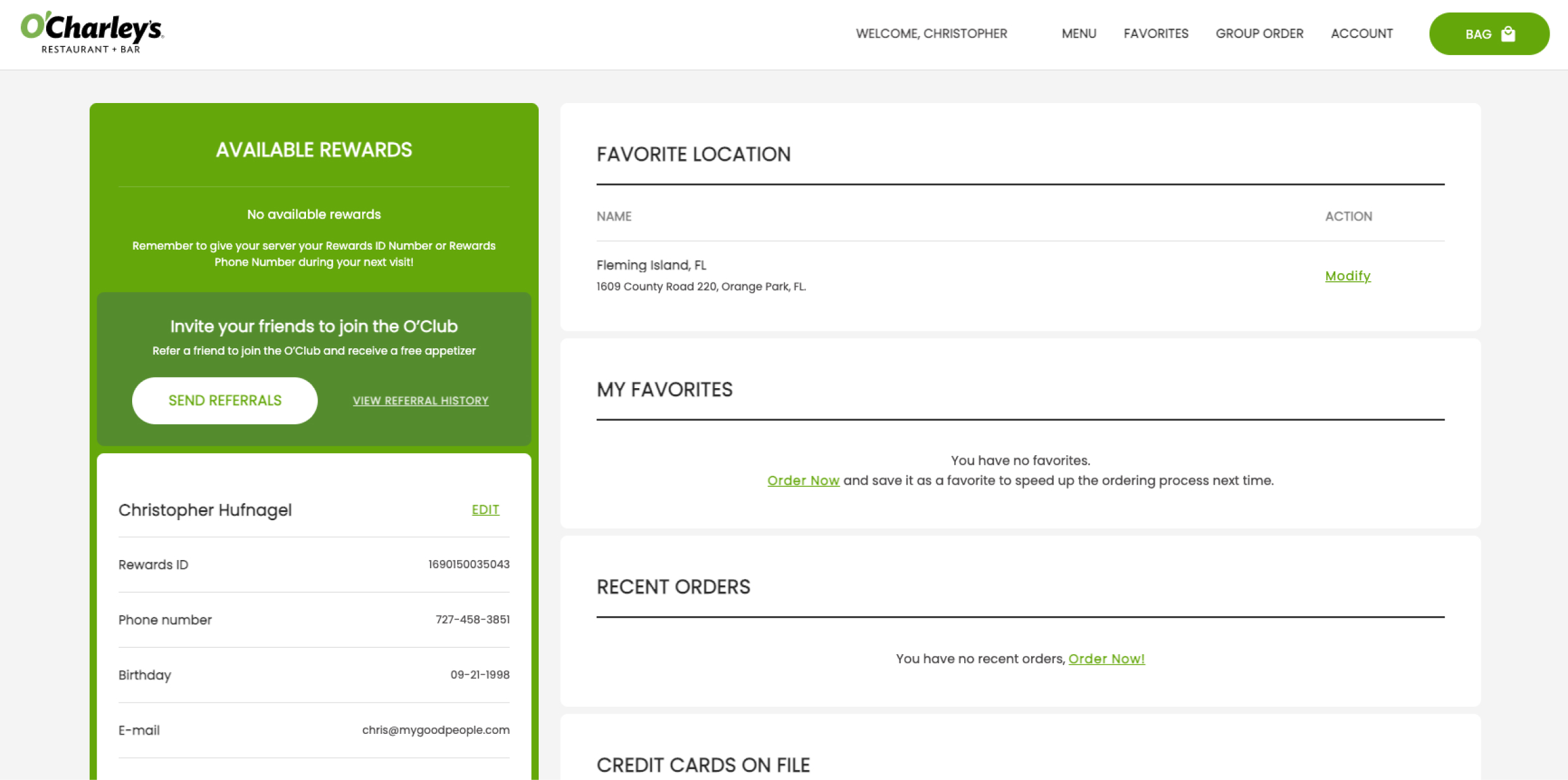Click the O'Charley's logo
Image resolution: width=1568 pixels, height=780 pixels.
point(92,32)
